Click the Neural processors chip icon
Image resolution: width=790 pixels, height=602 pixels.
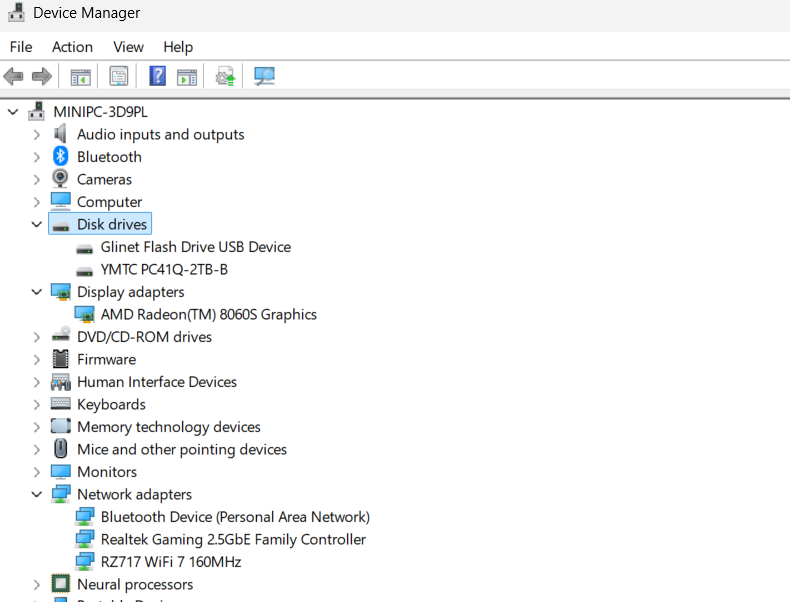60,584
